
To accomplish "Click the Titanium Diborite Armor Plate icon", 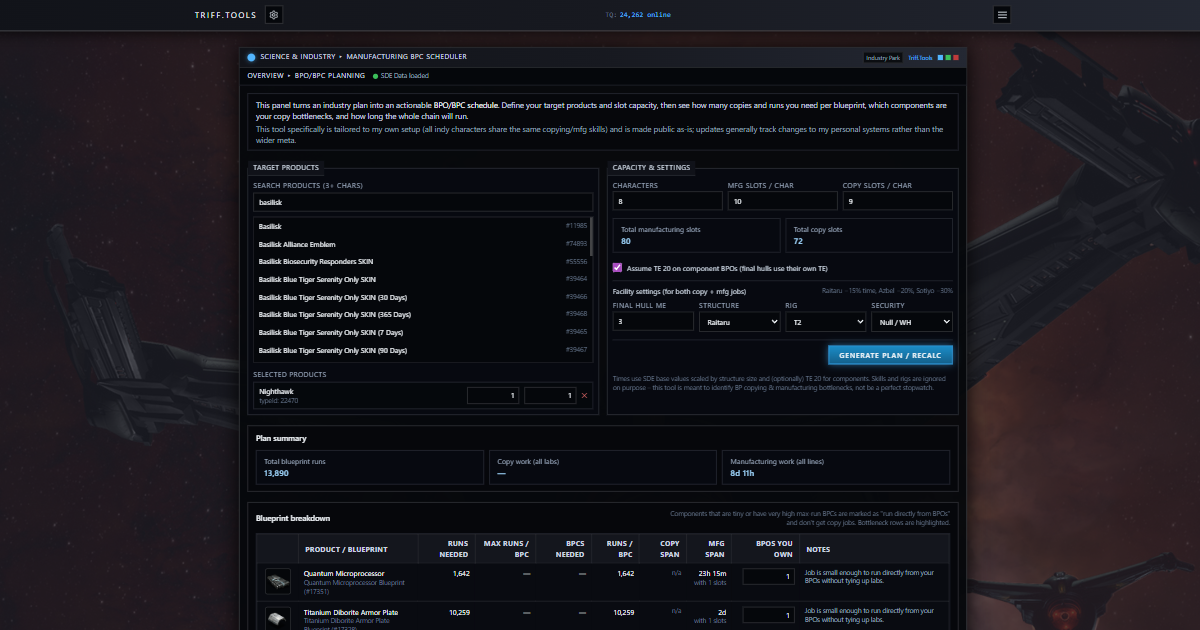I will 278,617.
